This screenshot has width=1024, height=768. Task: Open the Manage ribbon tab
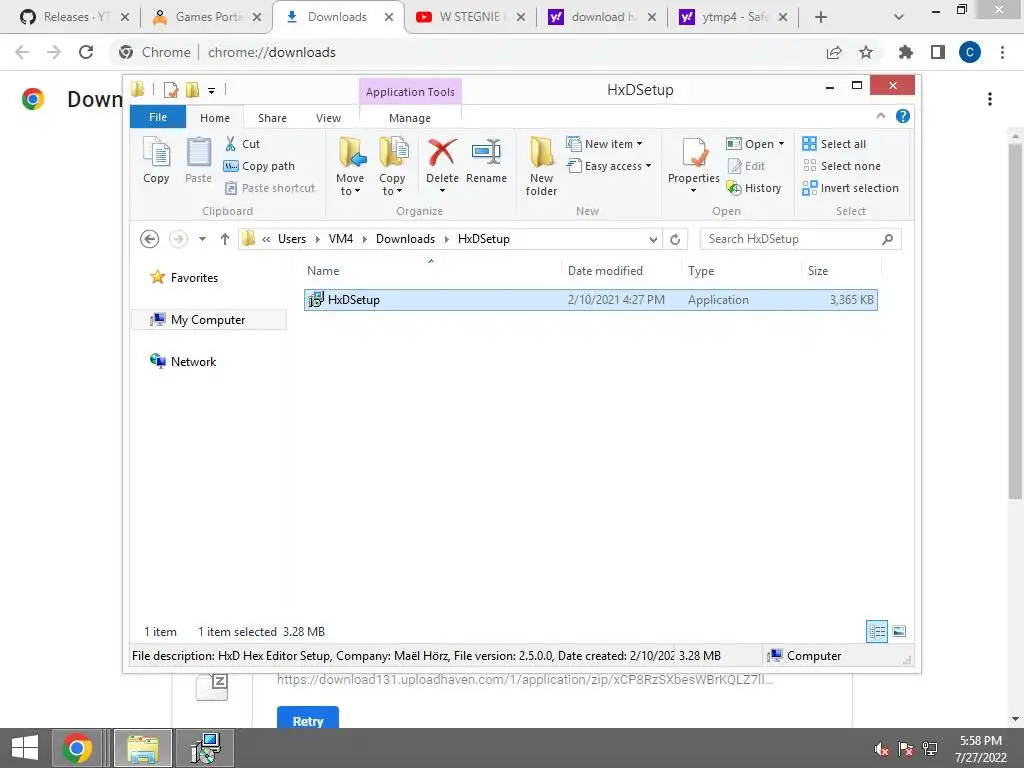pos(410,118)
